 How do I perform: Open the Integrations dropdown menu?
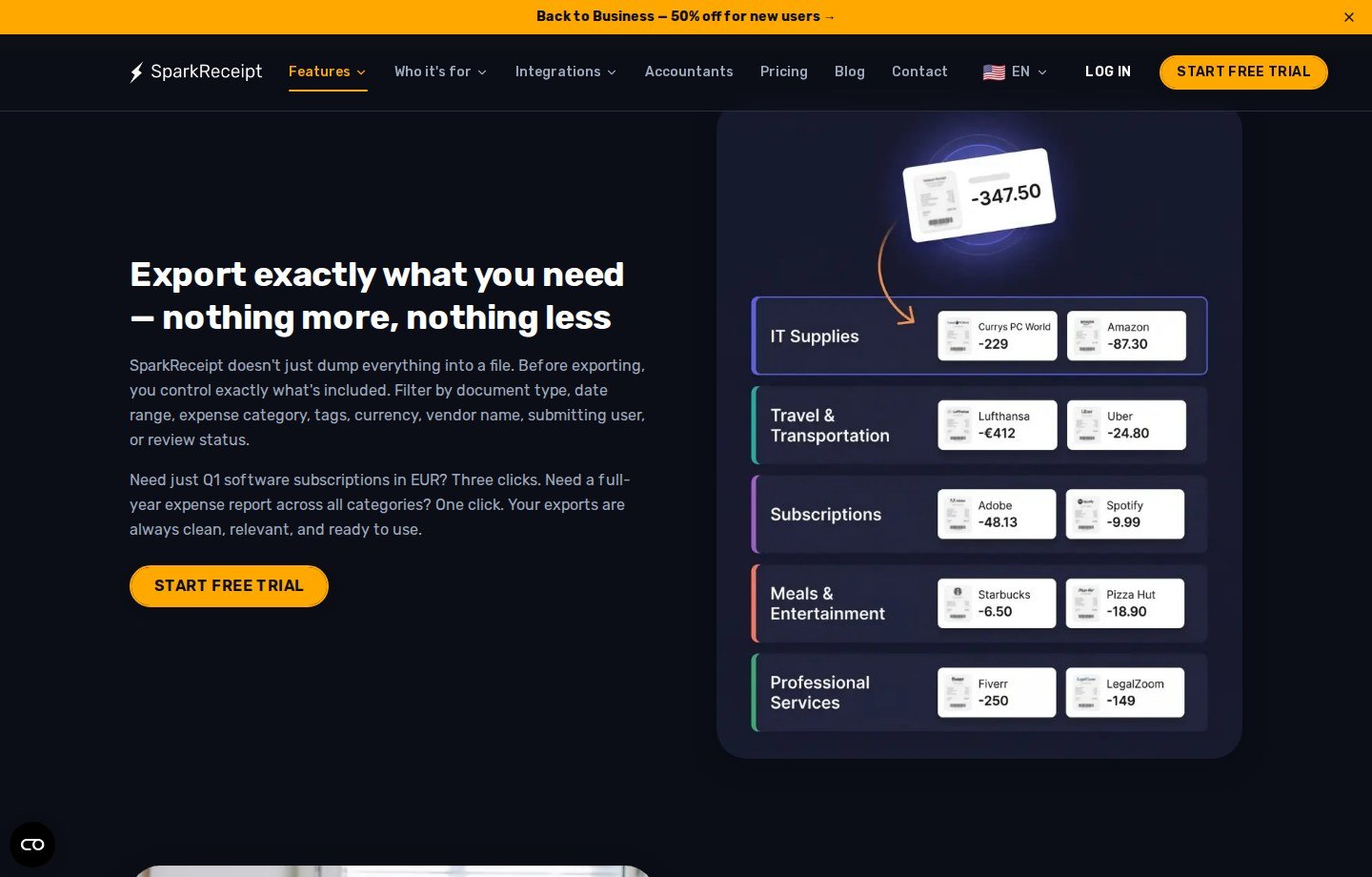pyautogui.click(x=566, y=72)
